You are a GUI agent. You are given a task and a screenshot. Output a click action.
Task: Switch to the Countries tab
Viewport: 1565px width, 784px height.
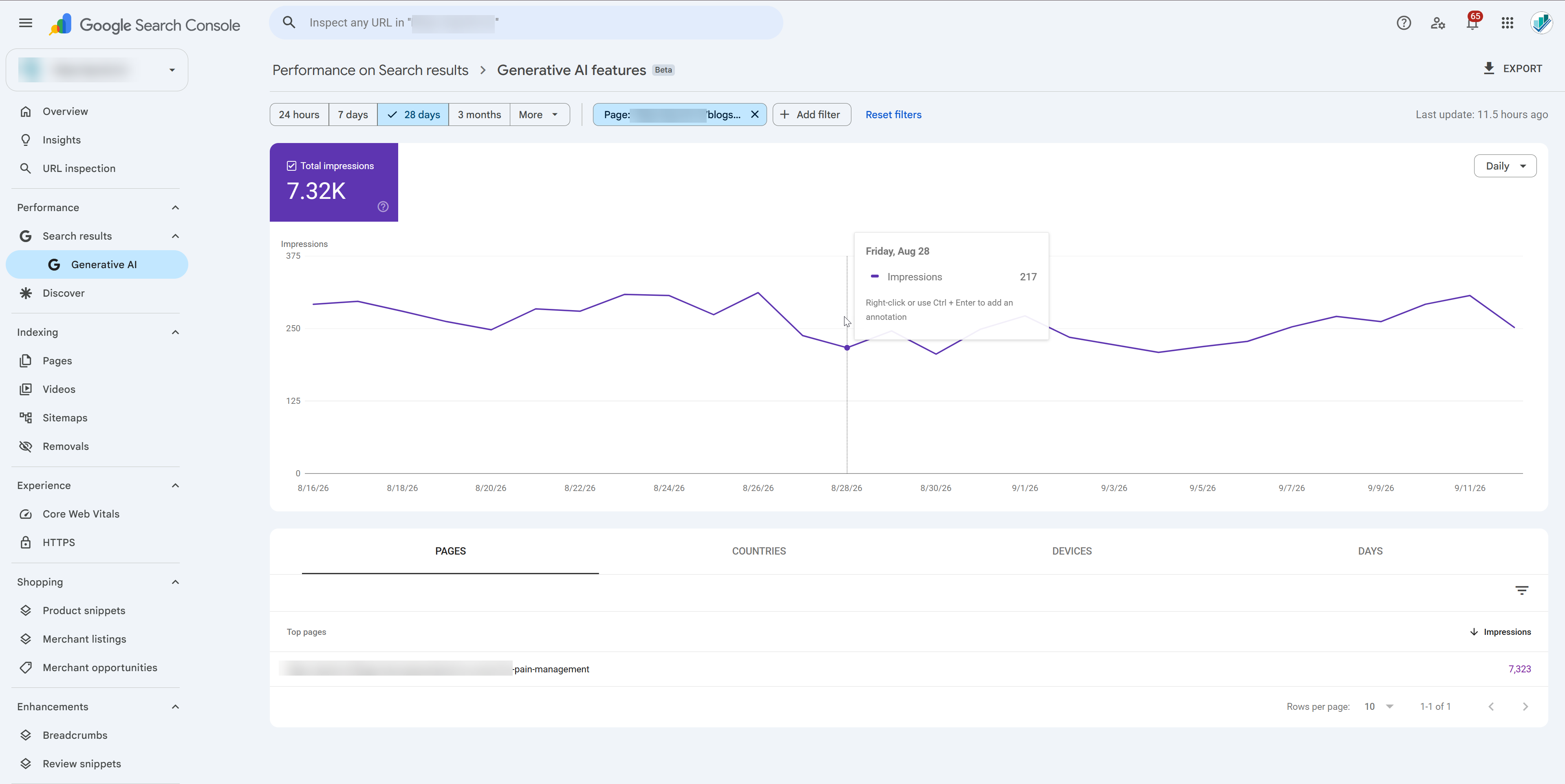pos(759,551)
